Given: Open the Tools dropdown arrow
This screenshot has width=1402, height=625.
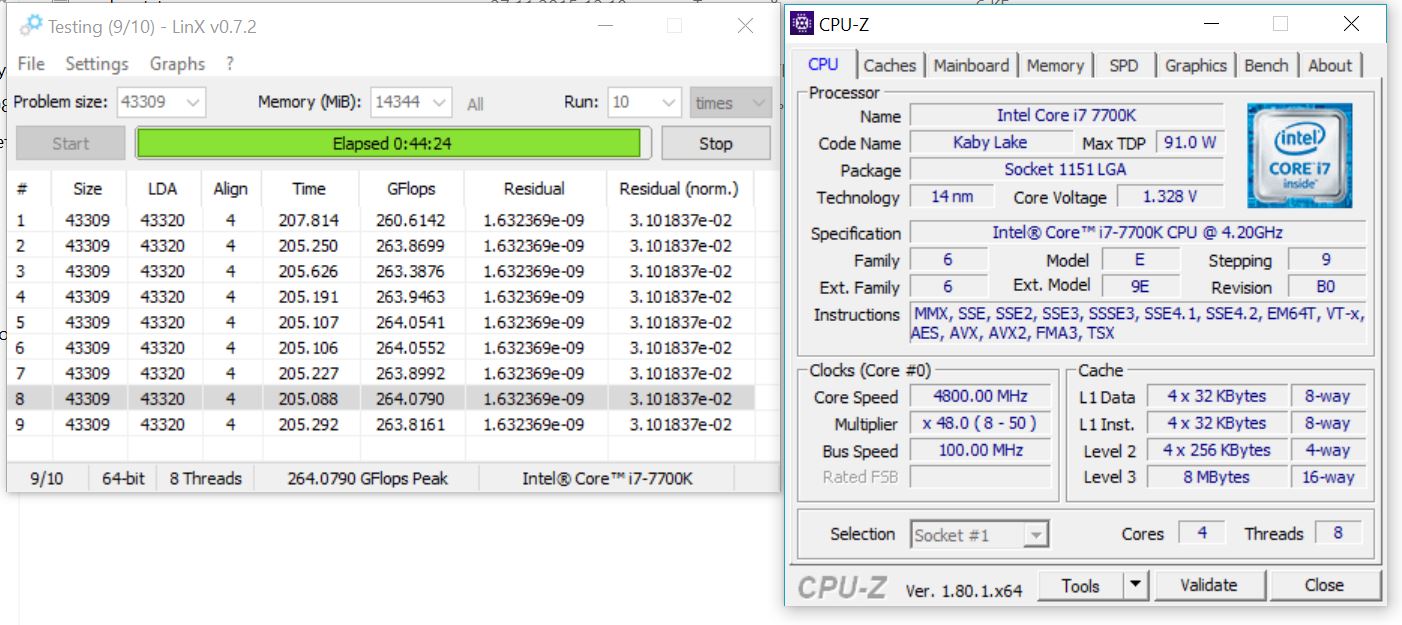Looking at the screenshot, I should [x=1135, y=586].
